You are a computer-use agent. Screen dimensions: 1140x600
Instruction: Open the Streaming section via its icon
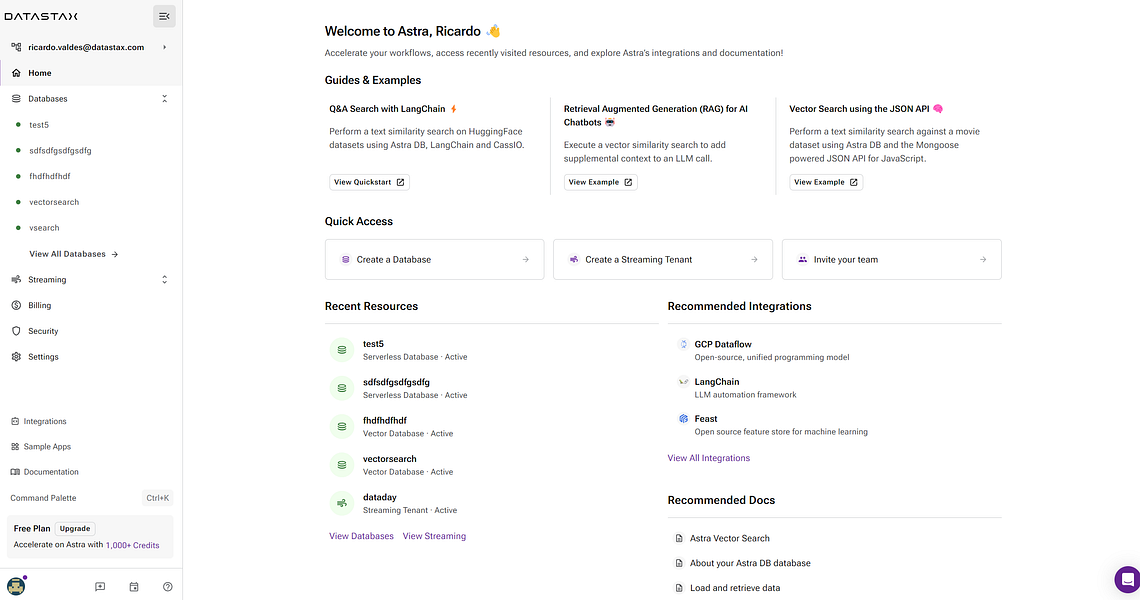point(15,279)
